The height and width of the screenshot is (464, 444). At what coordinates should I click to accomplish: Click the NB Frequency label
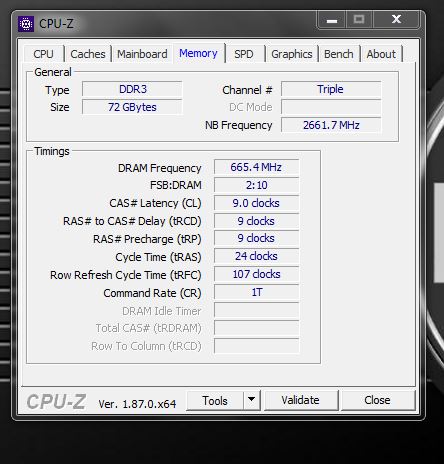click(239, 125)
